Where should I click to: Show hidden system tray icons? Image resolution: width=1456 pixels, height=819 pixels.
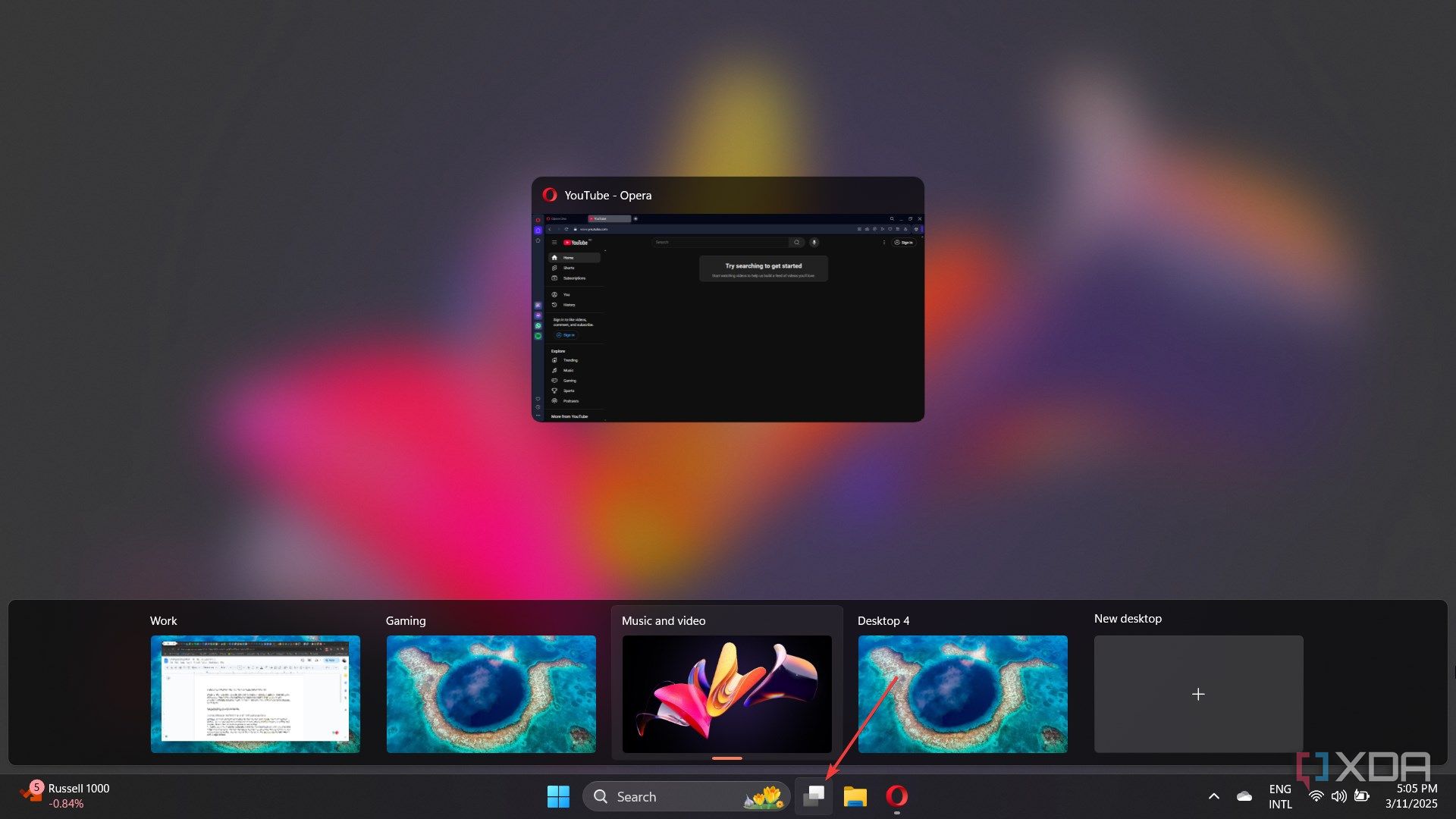coord(1213,796)
